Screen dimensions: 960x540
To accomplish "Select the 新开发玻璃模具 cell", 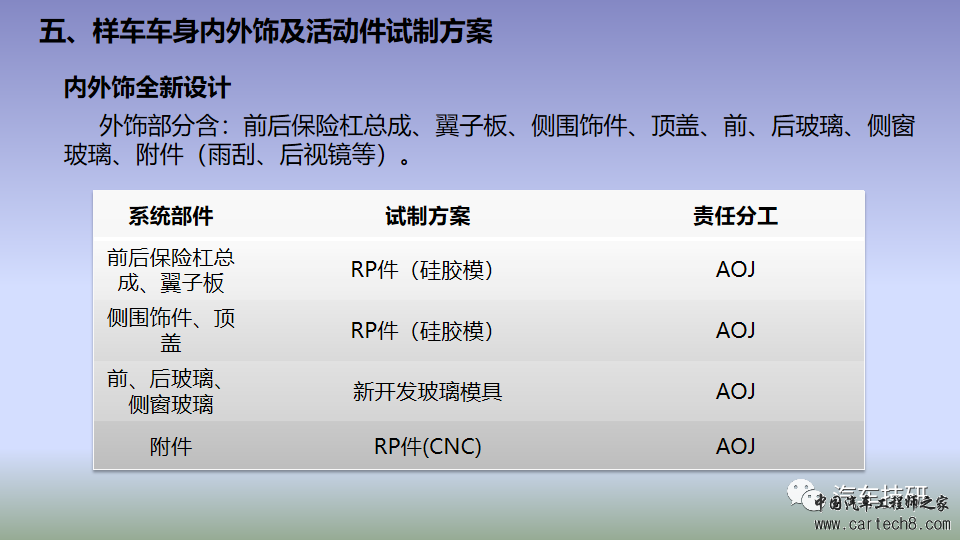I will tap(427, 391).
